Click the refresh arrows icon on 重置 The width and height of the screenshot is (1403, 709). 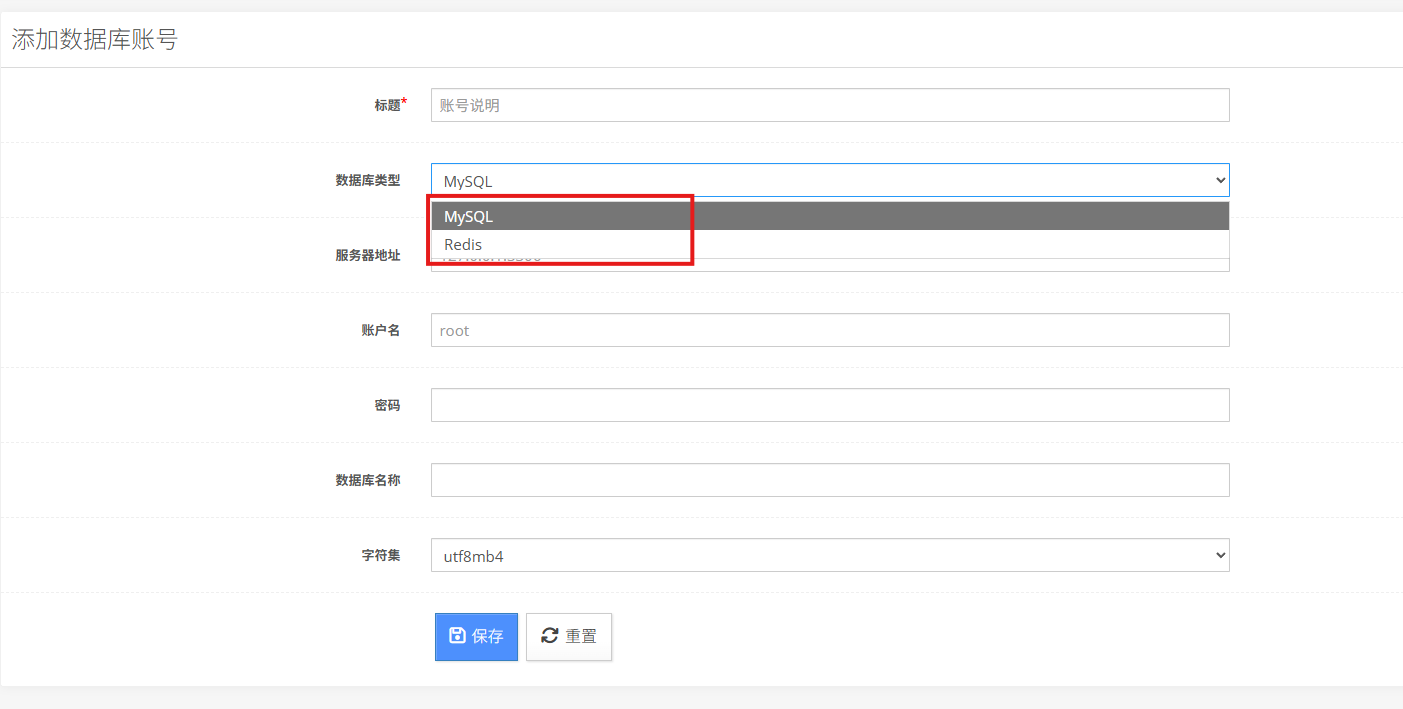tap(549, 636)
